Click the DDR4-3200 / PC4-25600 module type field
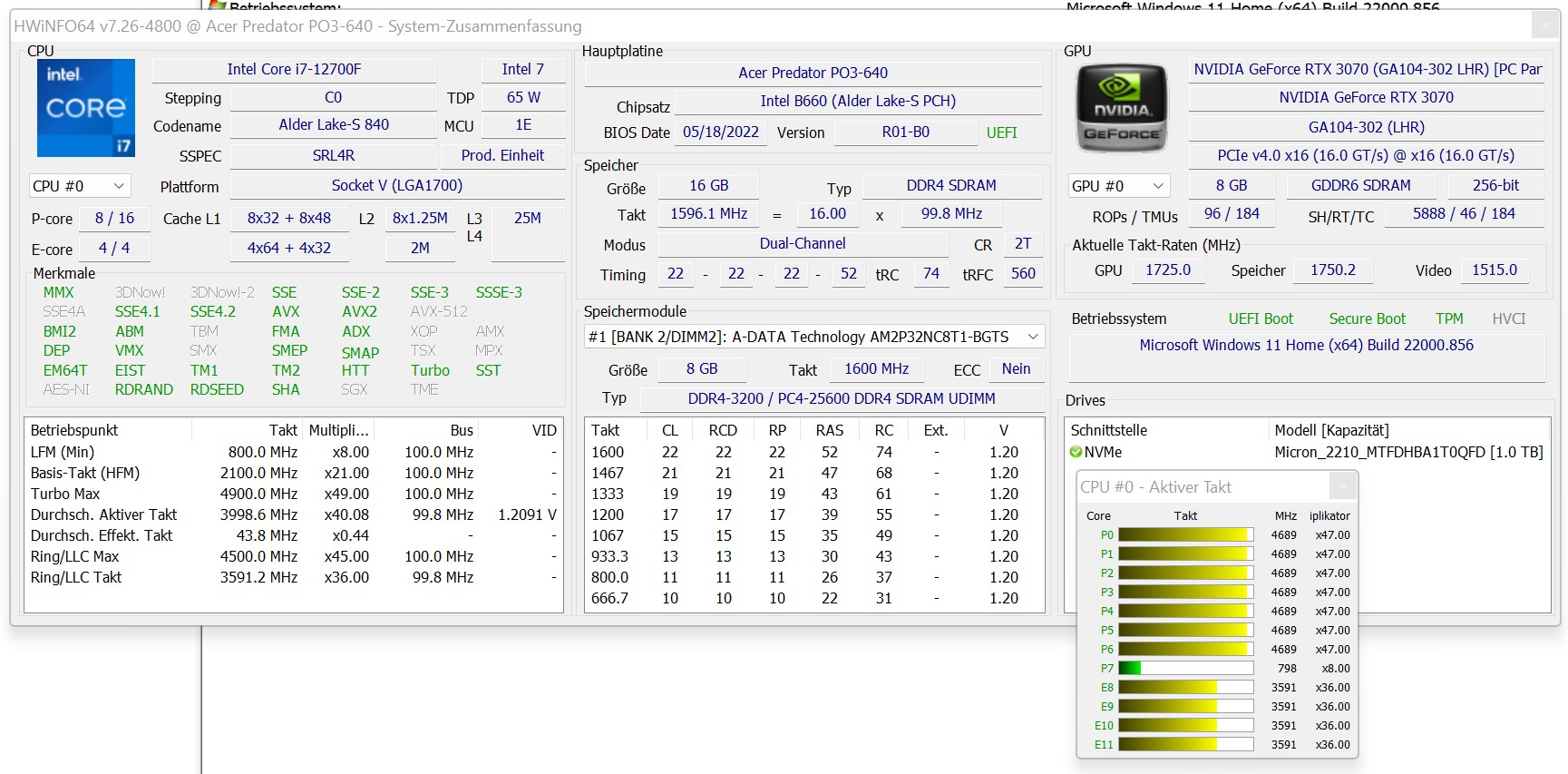This screenshot has height=774, width=1568. [842, 398]
